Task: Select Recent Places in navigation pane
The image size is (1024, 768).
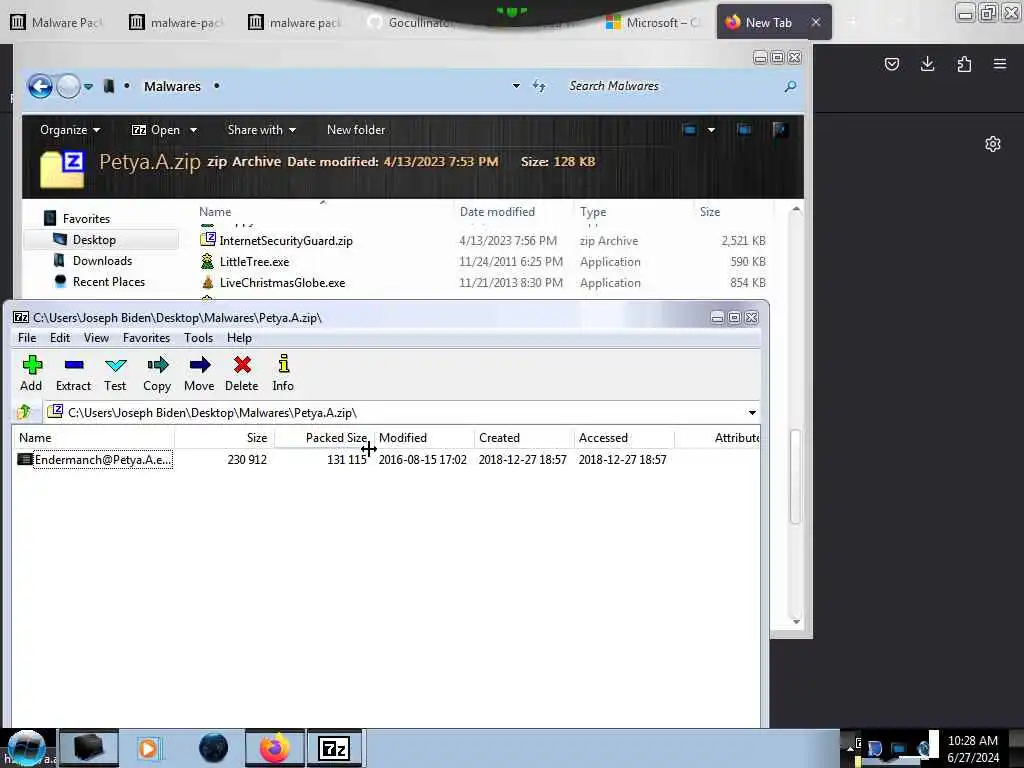Action: (x=109, y=281)
